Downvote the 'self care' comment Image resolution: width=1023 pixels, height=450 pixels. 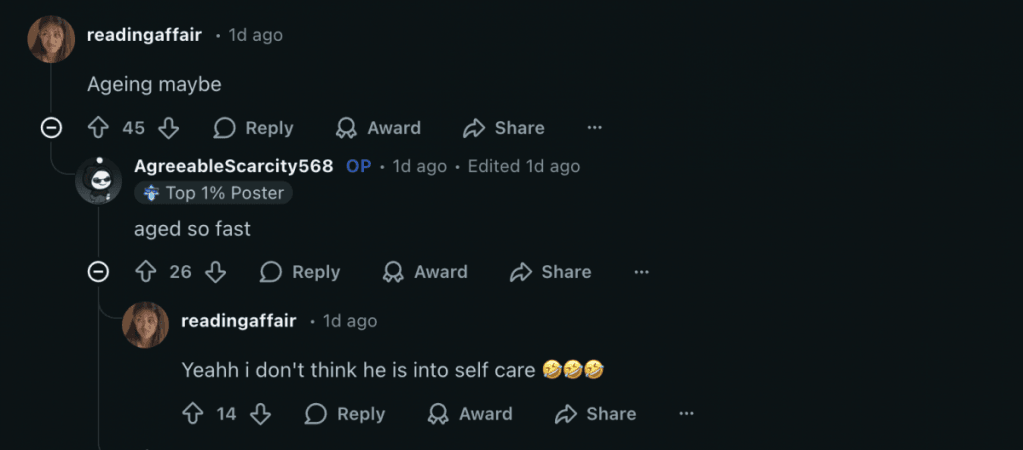coord(261,414)
